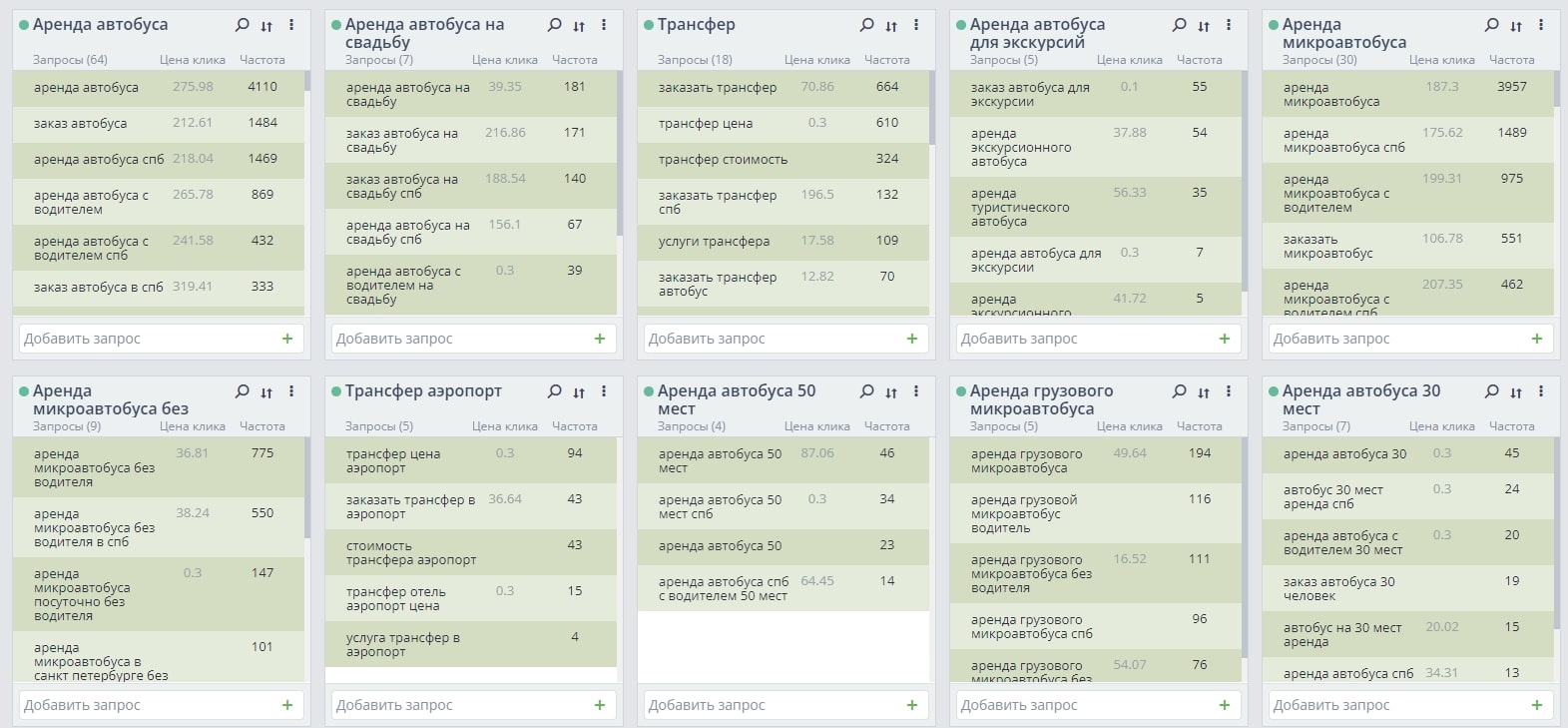The width and height of the screenshot is (1568, 728).
Task: Click search icon in Аренда автобуса card
Action: pyautogui.click(x=242, y=25)
